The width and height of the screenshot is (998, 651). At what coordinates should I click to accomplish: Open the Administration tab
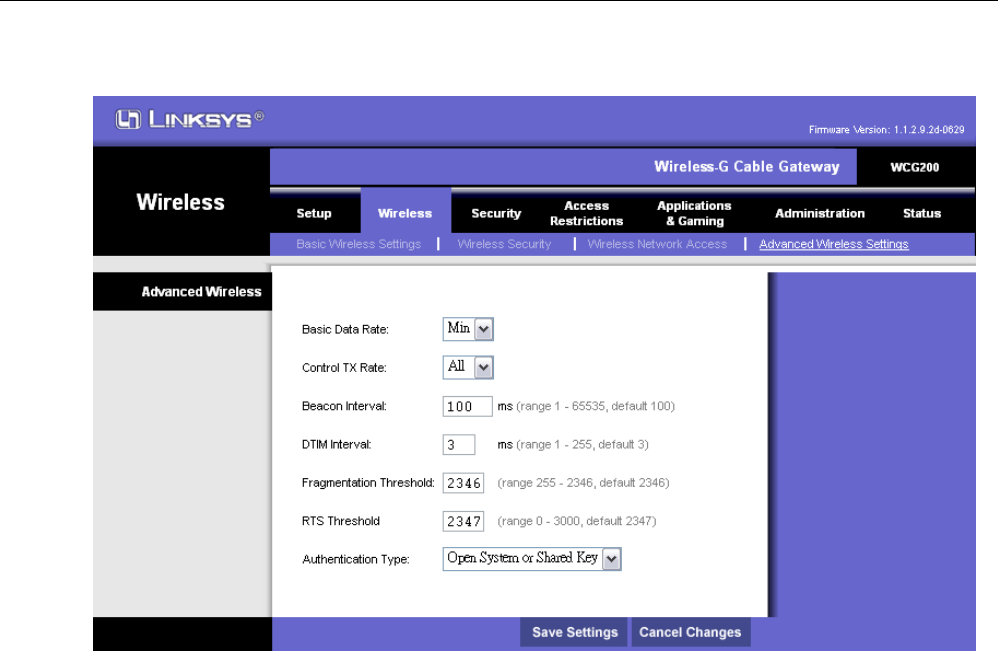[x=820, y=213]
